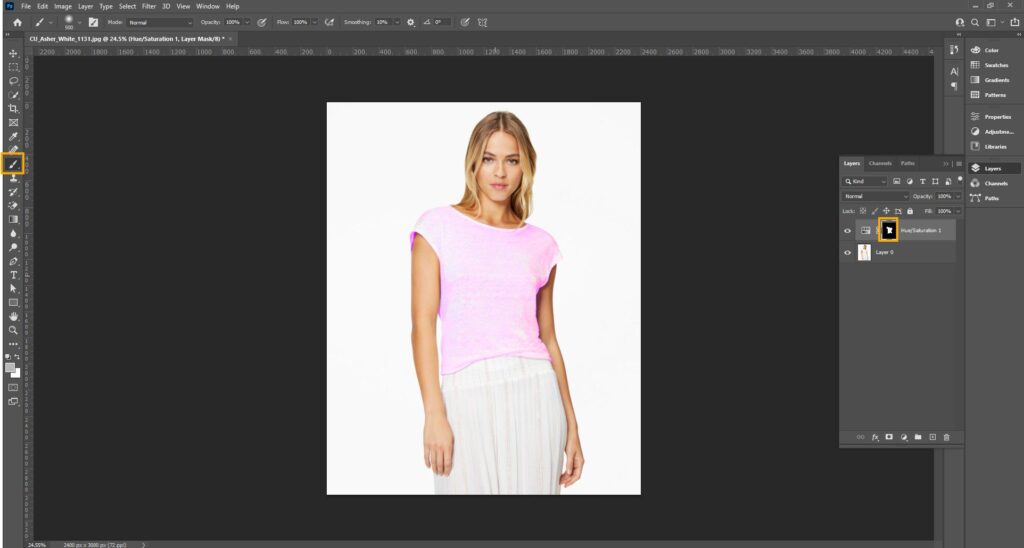Select the Eyedropper tool

point(13,136)
